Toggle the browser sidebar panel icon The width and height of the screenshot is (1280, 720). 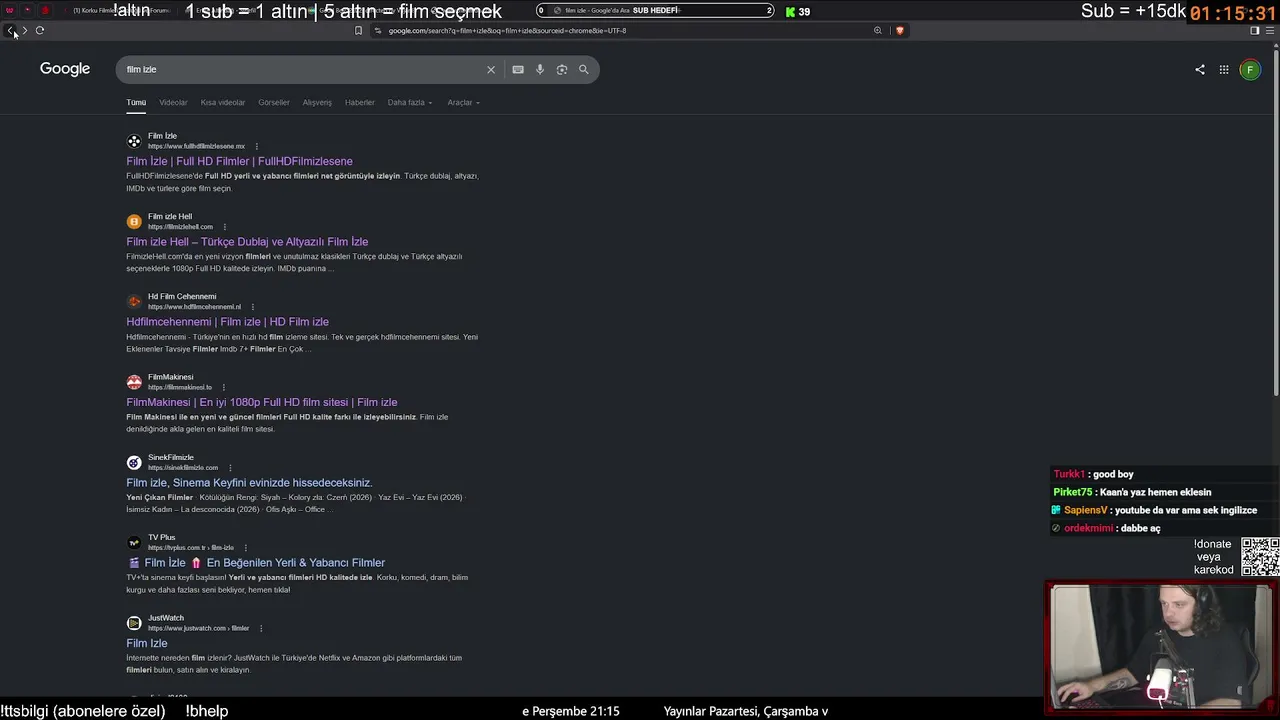tap(1255, 31)
